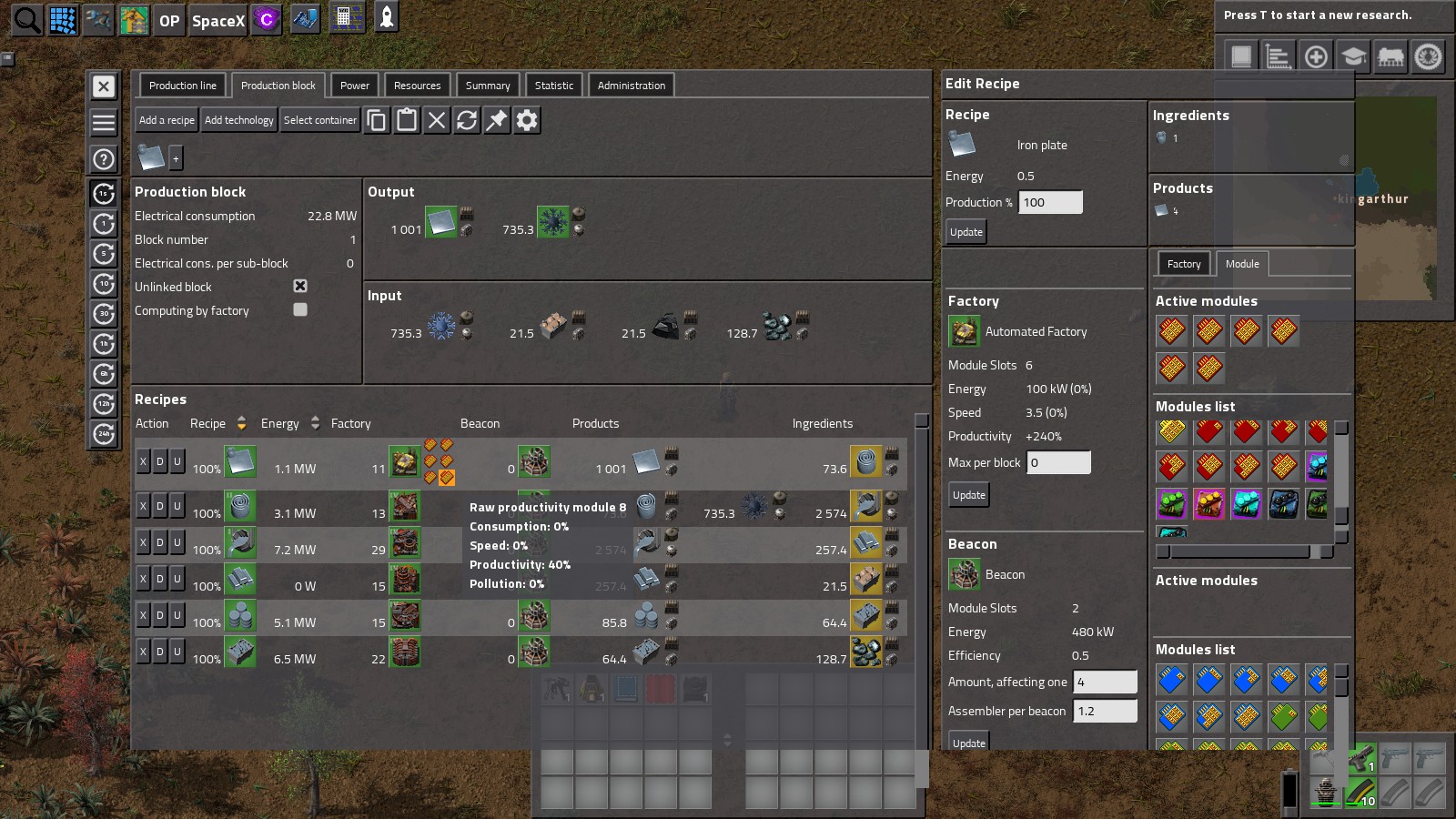
Task: Click the refresh arrows icon
Action: 467,120
